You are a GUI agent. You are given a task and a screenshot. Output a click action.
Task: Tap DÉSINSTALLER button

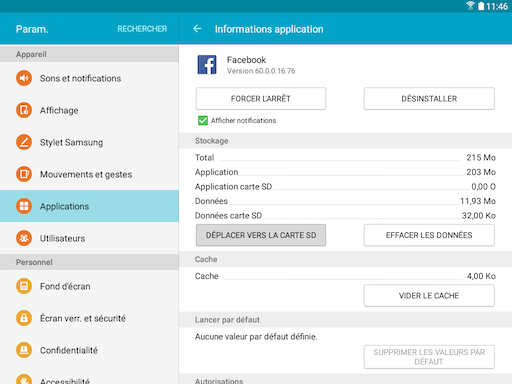(x=429, y=98)
